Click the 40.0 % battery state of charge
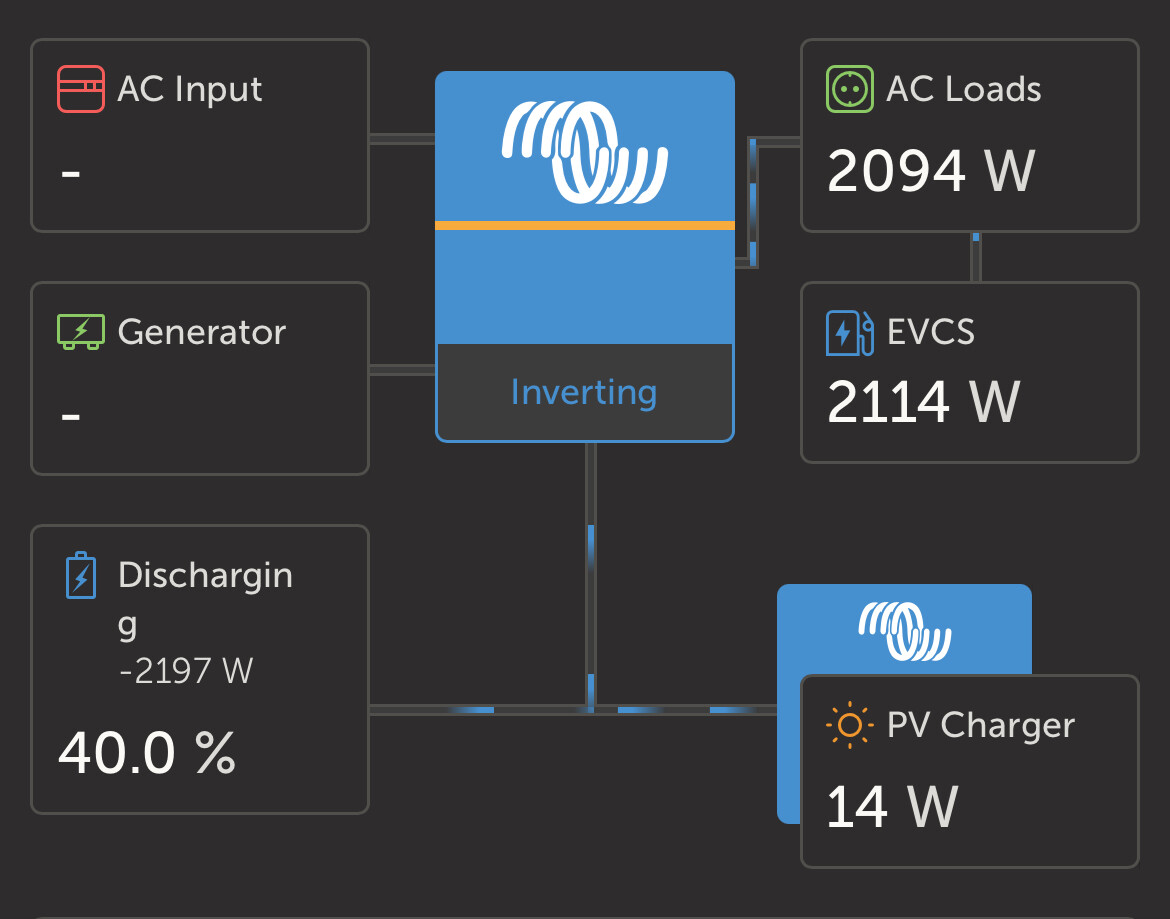 pos(147,752)
